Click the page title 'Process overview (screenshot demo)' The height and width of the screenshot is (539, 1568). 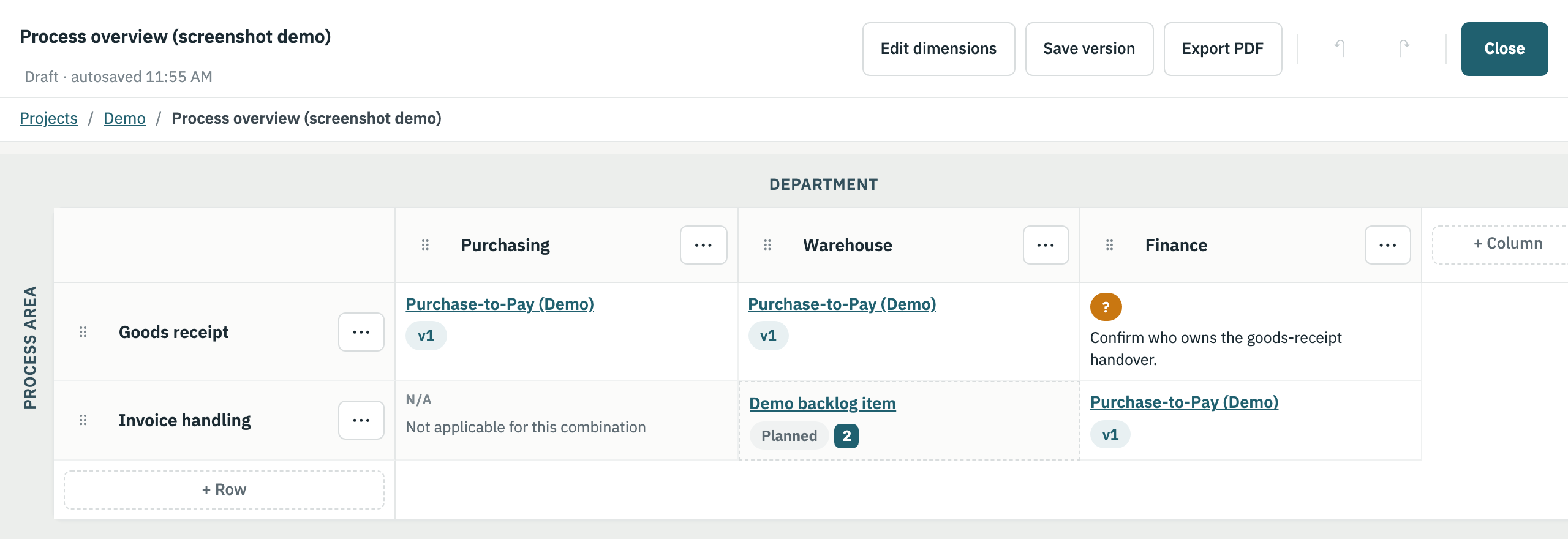pos(175,36)
